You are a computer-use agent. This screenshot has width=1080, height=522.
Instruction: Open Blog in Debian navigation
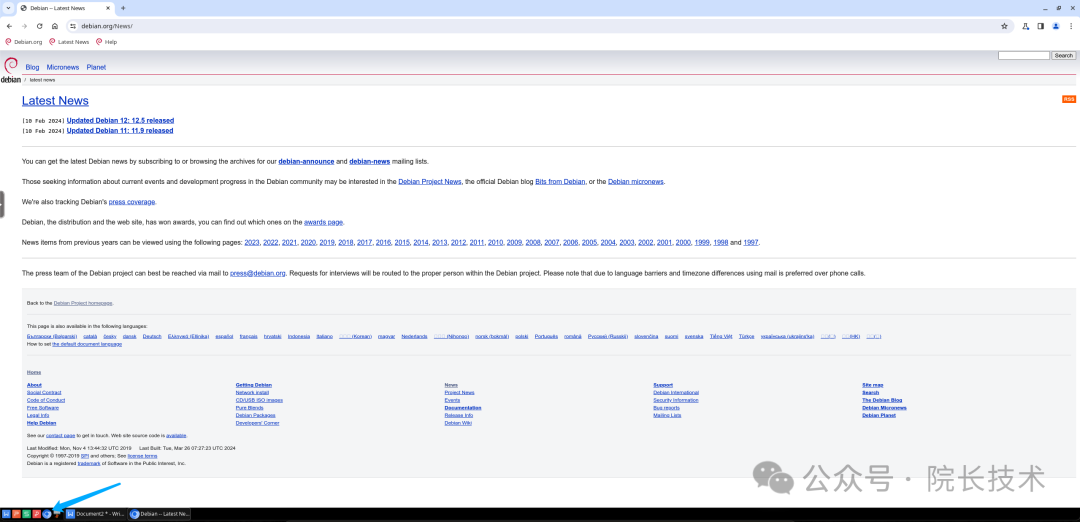(x=32, y=67)
